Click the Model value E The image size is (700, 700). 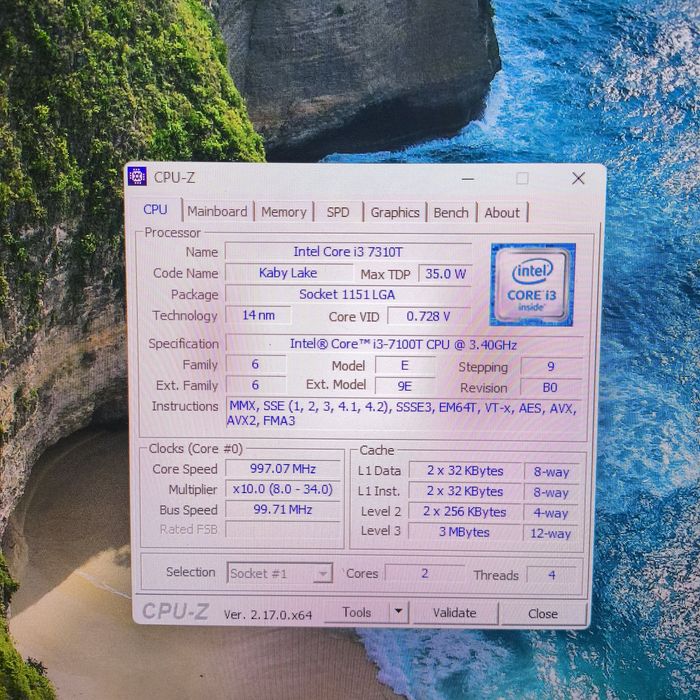pos(404,365)
